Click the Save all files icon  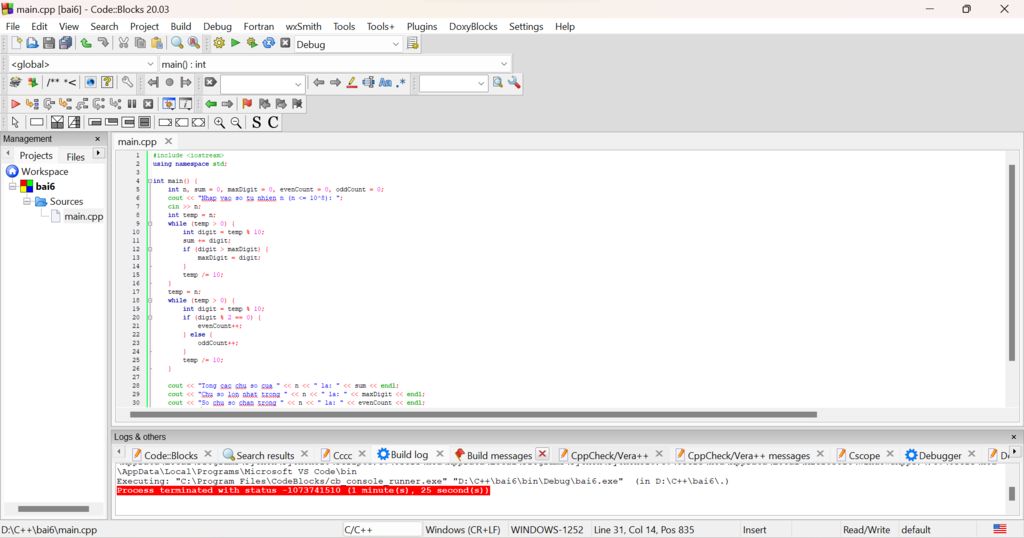65,43
